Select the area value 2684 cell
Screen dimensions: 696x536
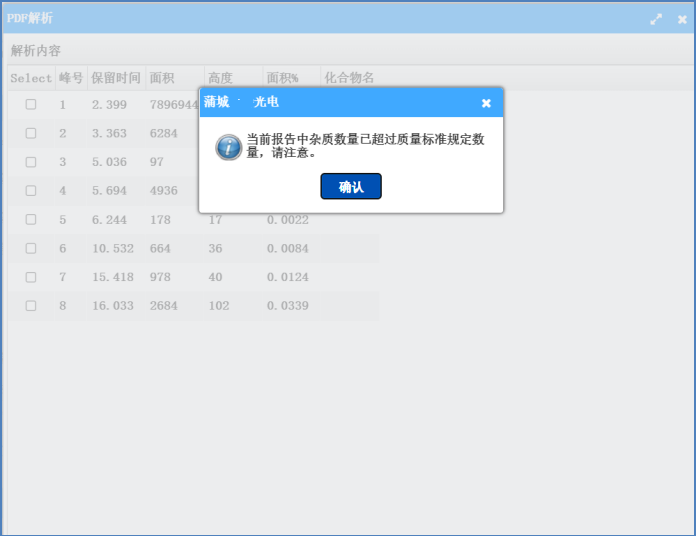tap(164, 306)
